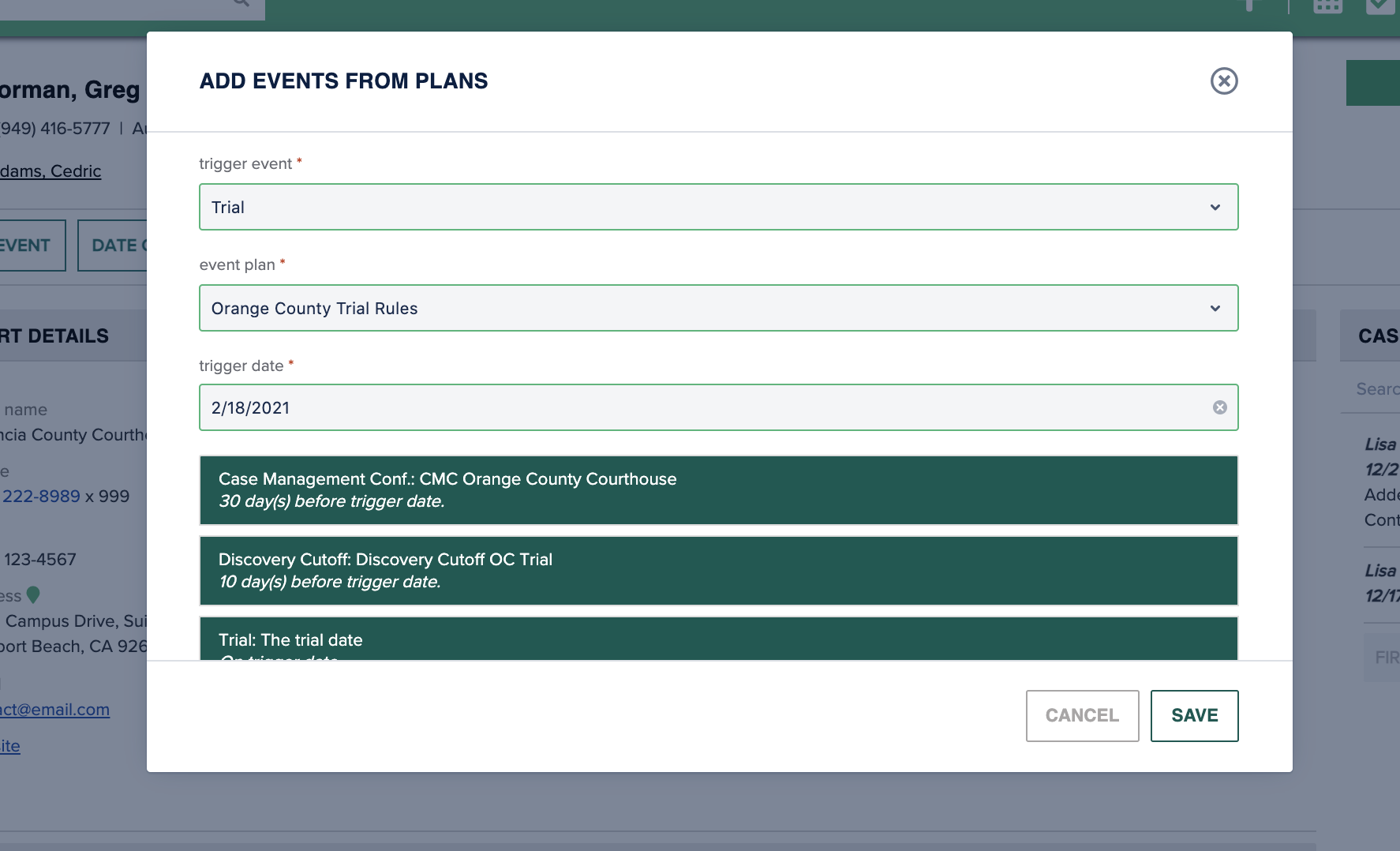Open the Adams, Cedric contact link
The image size is (1400, 851).
tap(51, 171)
